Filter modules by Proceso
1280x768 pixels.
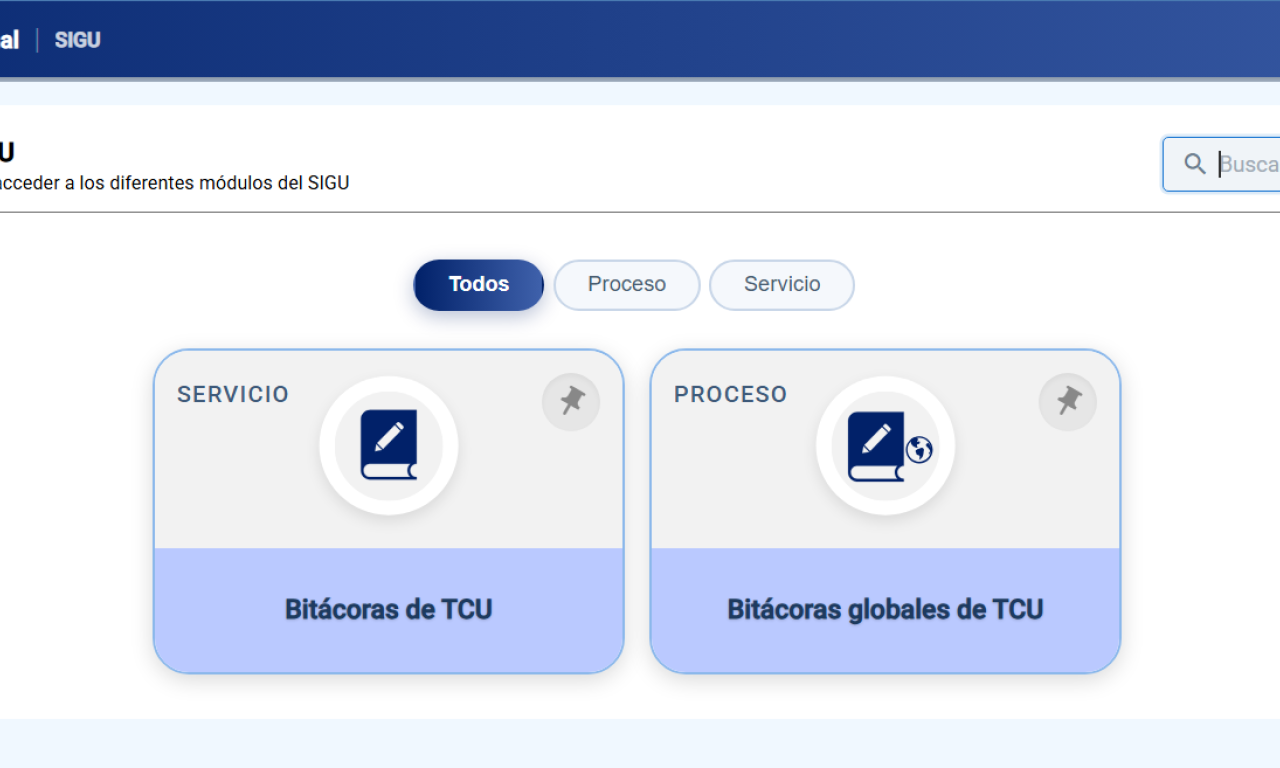pyautogui.click(x=627, y=285)
